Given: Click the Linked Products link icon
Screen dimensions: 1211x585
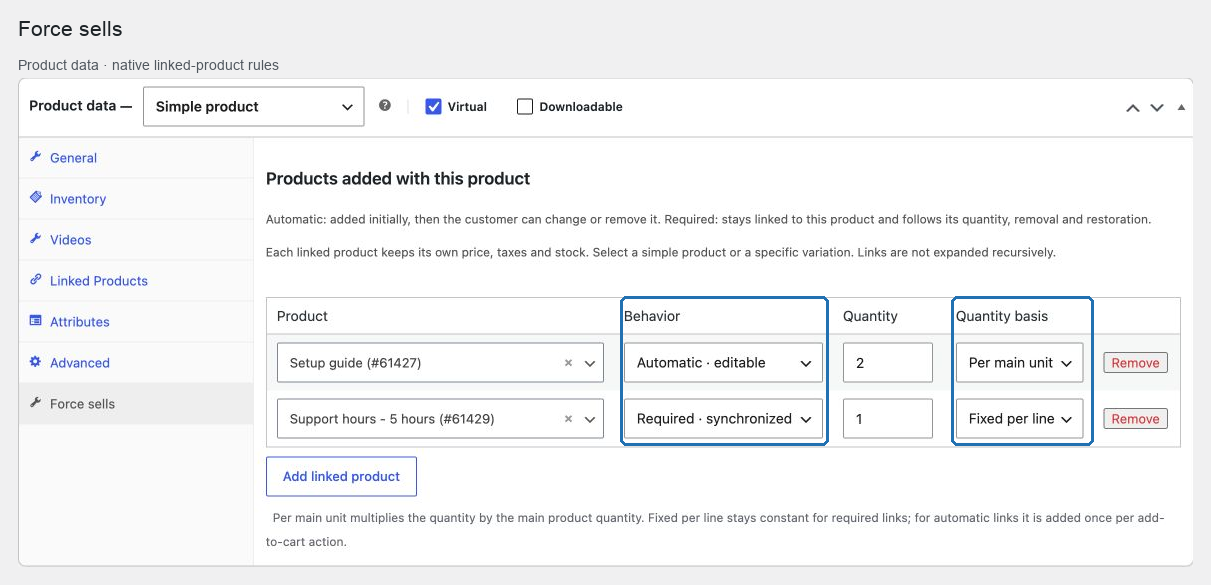Looking at the screenshot, I should click(36, 280).
